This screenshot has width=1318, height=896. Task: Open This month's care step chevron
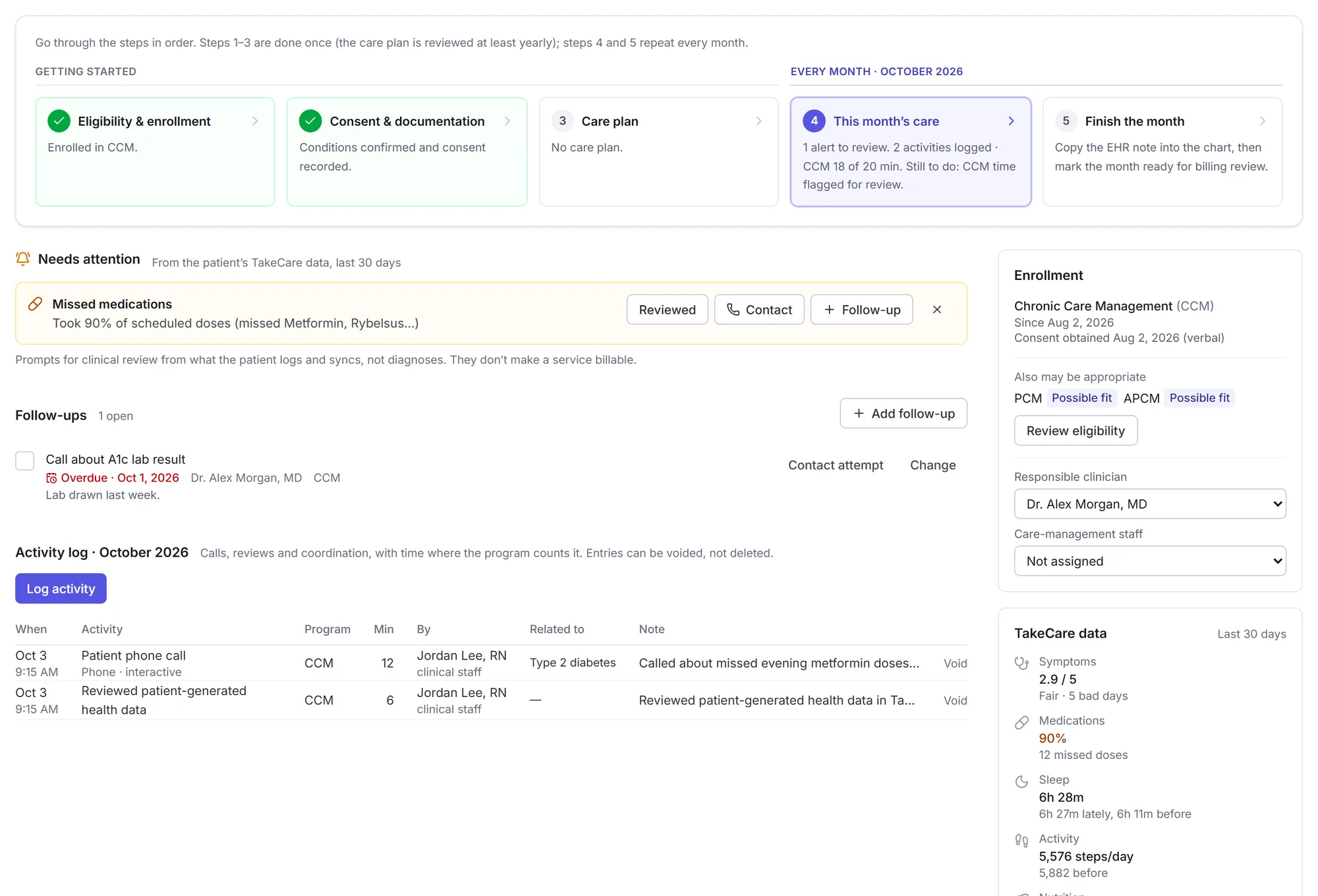pyautogui.click(x=1011, y=121)
